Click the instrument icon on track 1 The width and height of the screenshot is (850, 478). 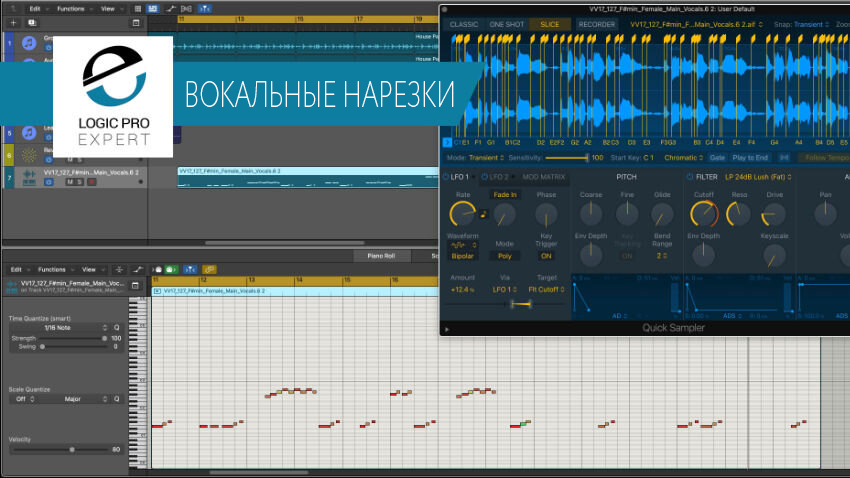pyautogui.click(x=29, y=43)
